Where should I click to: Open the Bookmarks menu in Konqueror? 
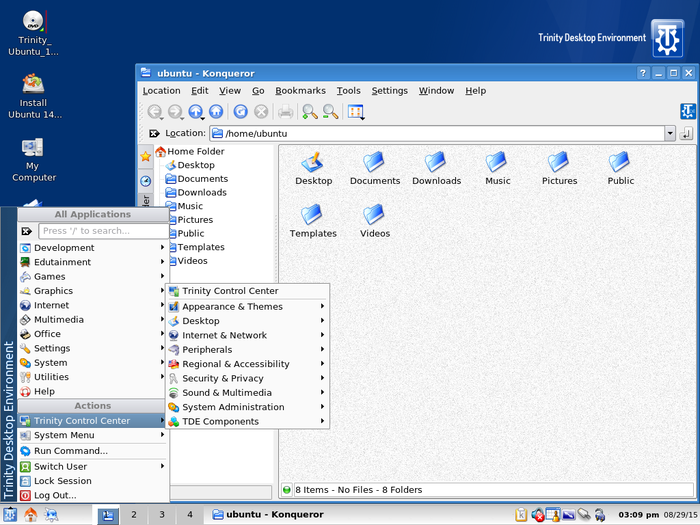click(300, 91)
